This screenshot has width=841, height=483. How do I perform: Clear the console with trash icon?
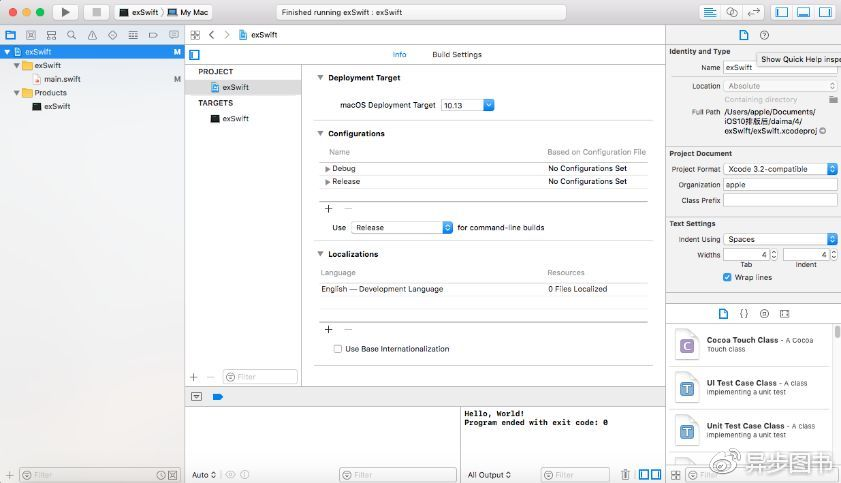(x=625, y=474)
